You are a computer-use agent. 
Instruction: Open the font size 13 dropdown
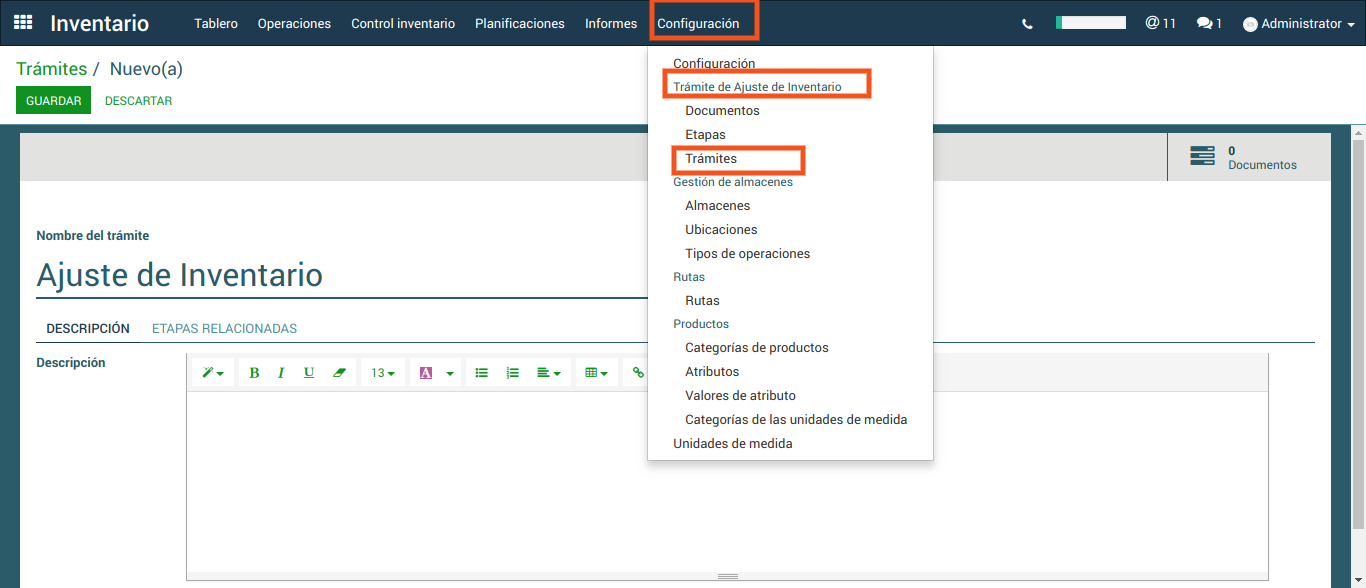[383, 373]
